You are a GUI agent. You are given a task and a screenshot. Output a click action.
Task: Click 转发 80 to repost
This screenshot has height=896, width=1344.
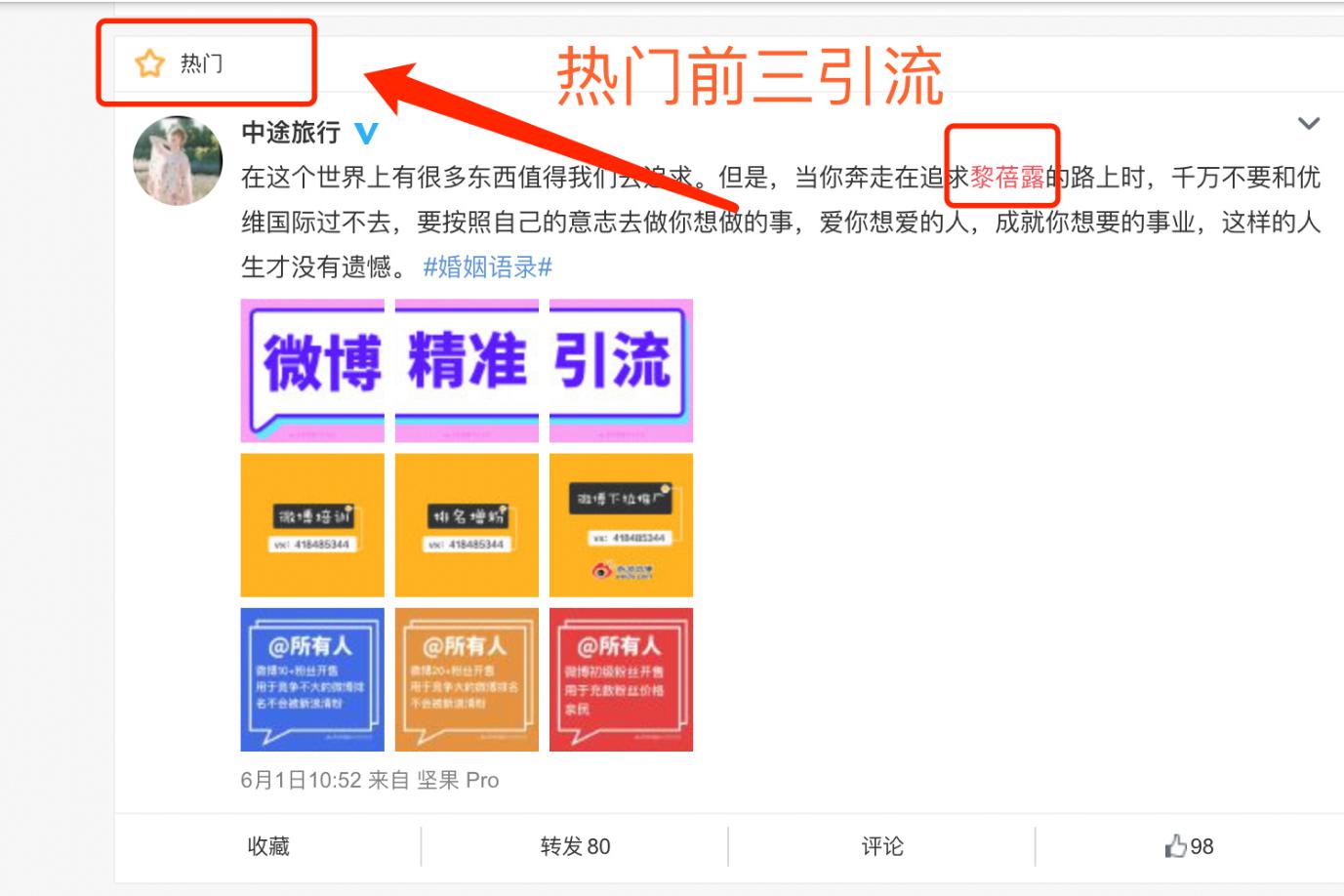(x=575, y=846)
